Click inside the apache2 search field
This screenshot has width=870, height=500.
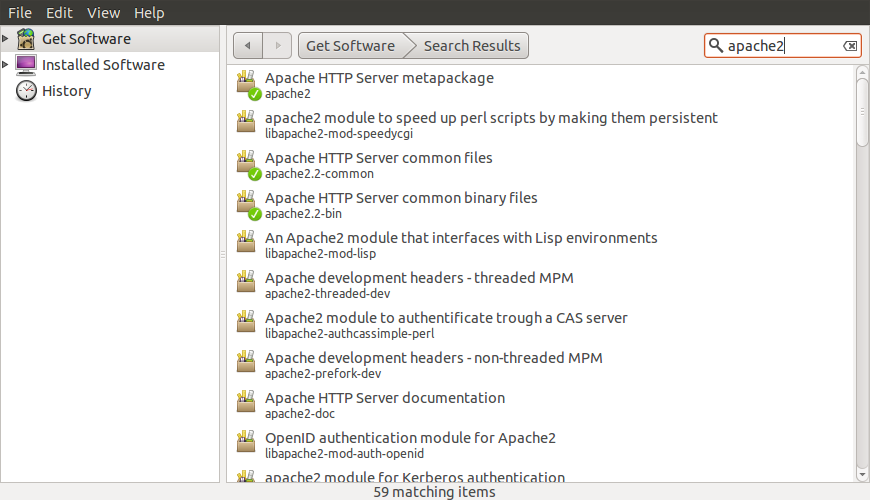tap(780, 46)
